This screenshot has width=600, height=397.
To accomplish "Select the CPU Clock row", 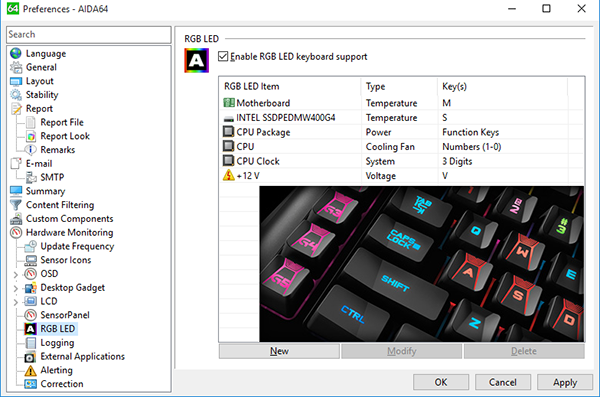I will 401,161.
